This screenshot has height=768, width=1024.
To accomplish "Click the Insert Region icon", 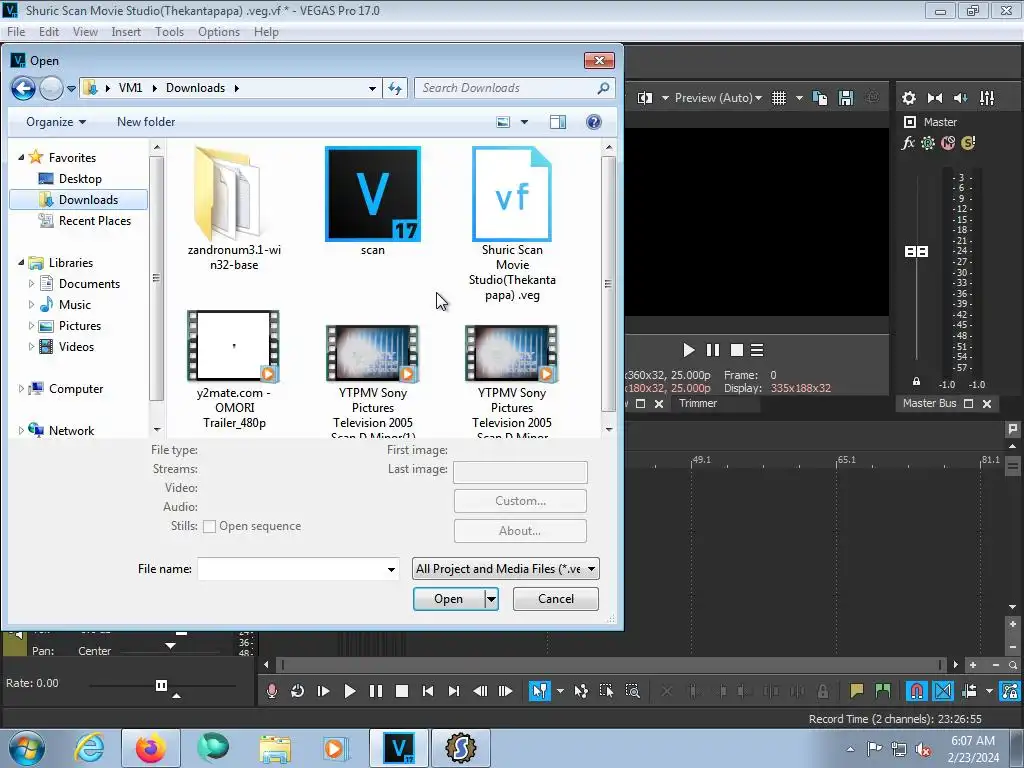I will pos(882,691).
